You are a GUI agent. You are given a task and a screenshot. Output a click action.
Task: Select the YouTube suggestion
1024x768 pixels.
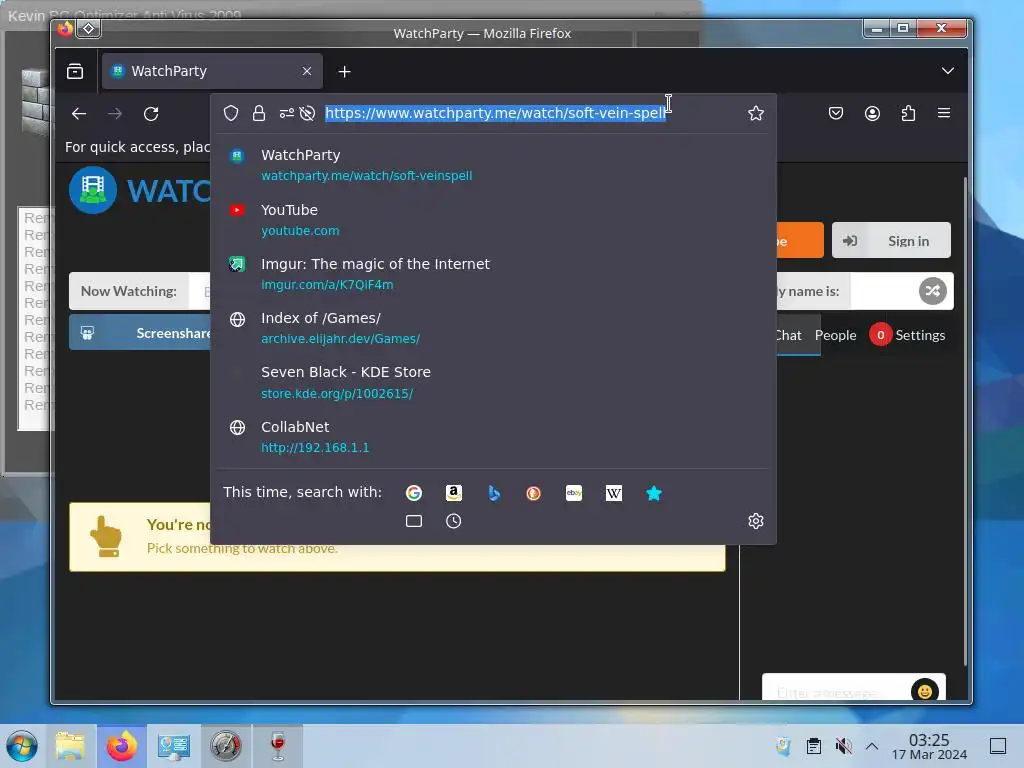pyautogui.click(x=493, y=219)
